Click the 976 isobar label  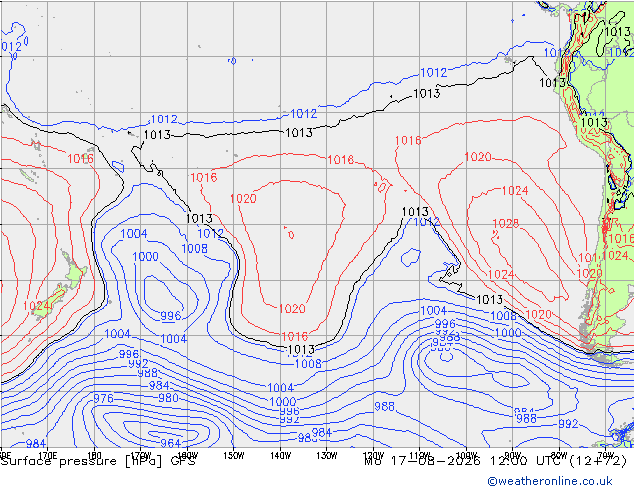104,398
